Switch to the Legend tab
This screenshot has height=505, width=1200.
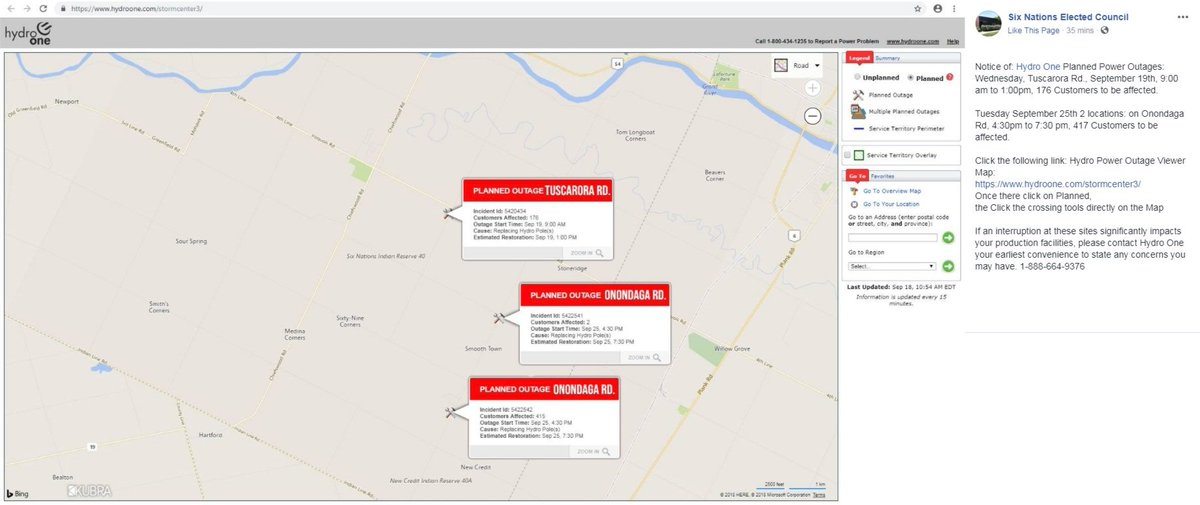coord(858,58)
